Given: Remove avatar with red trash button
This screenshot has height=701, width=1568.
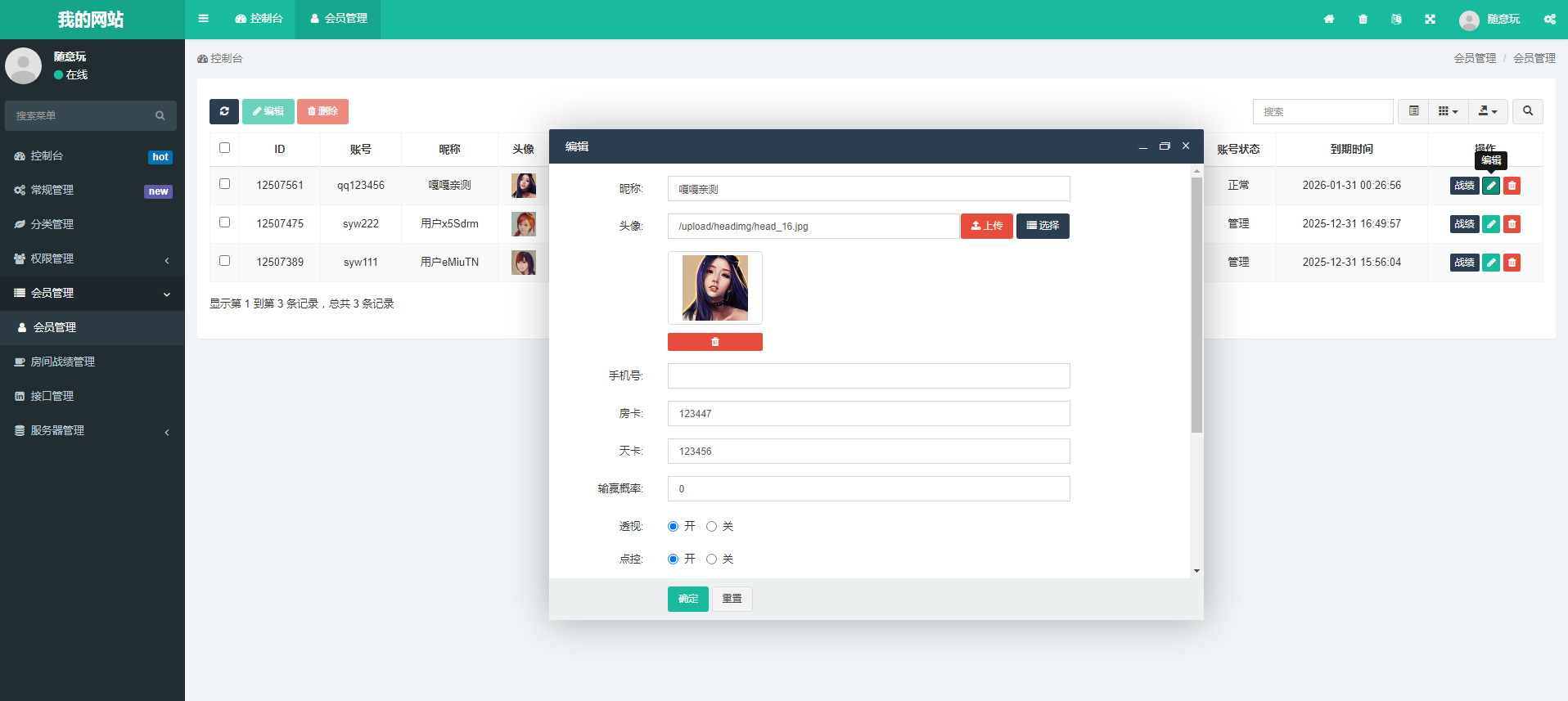Looking at the screenshot, I should pos(714,342).
